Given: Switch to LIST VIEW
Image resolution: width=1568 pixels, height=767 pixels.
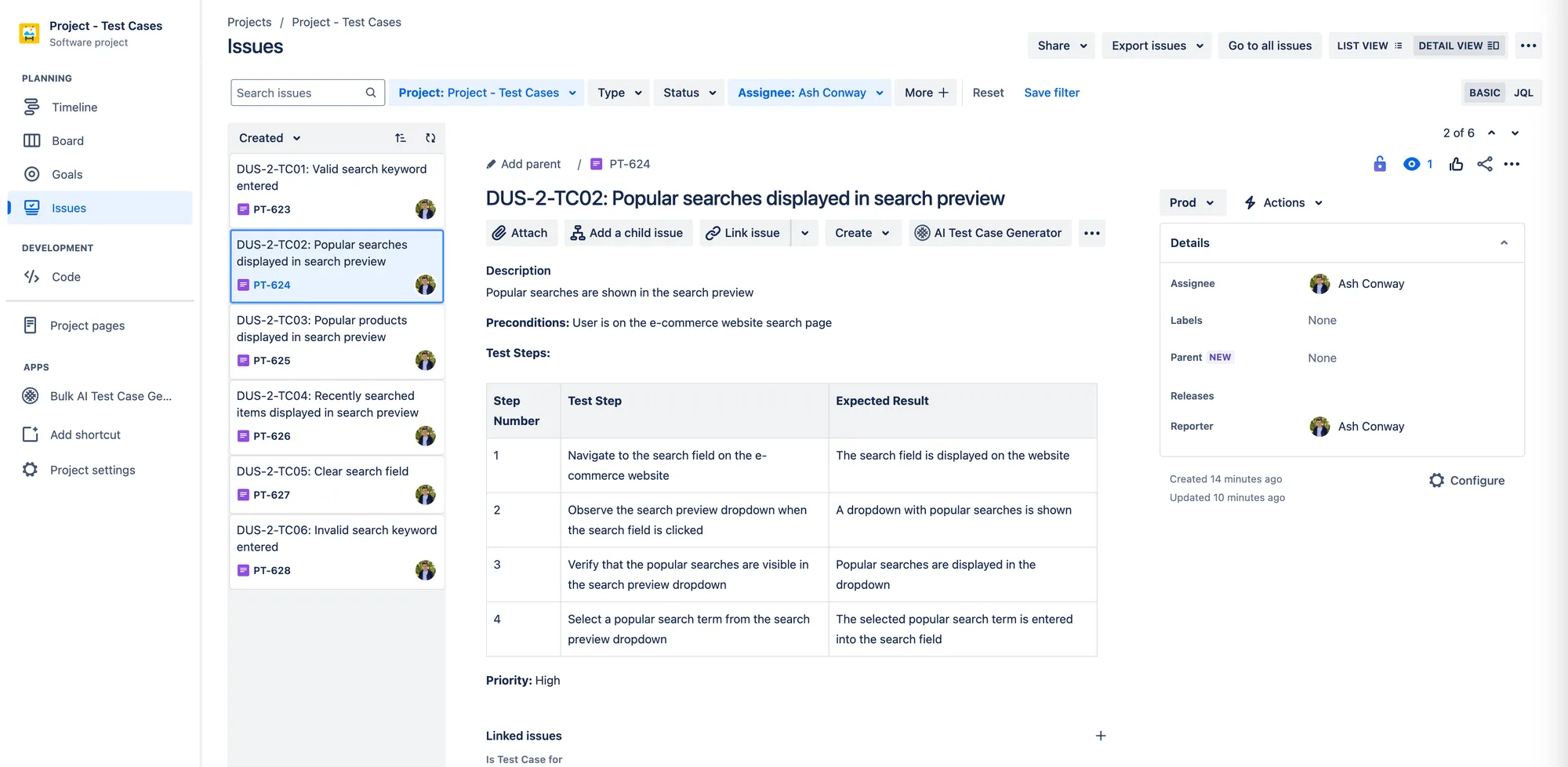Looking at the screenshot, I should pos(1369,45).
